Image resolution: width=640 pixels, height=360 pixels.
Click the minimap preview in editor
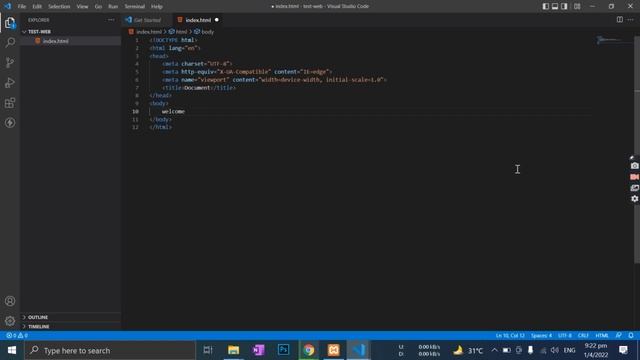coord(608,40)
